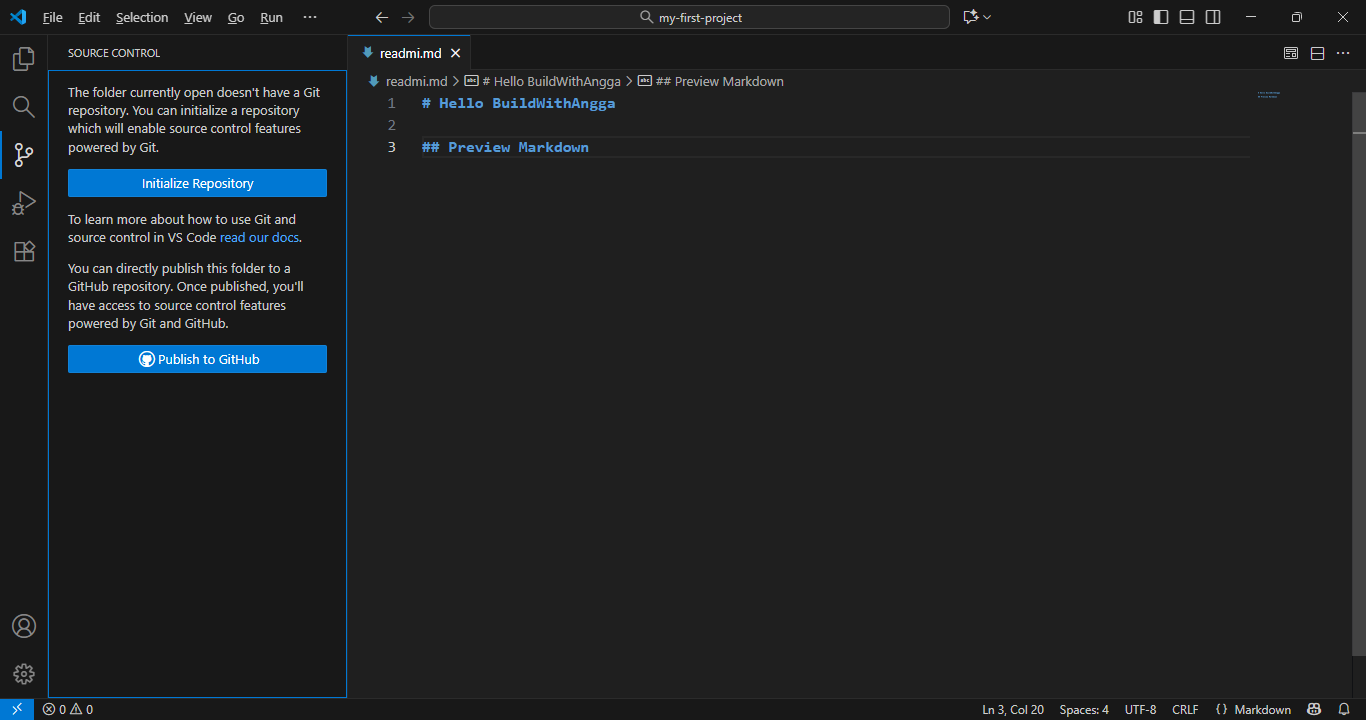Open the View menu
The width and height of the screenshot is (1366, 720).
click(x=197, y=17)
